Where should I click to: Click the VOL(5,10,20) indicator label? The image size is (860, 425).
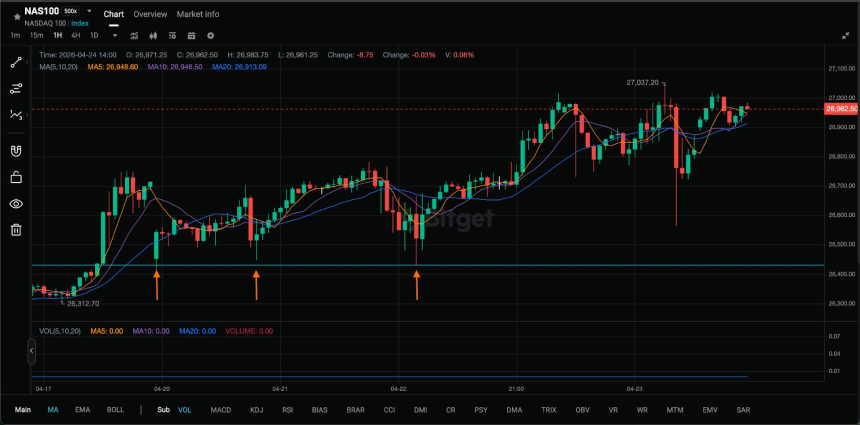(x=60, y=331)
